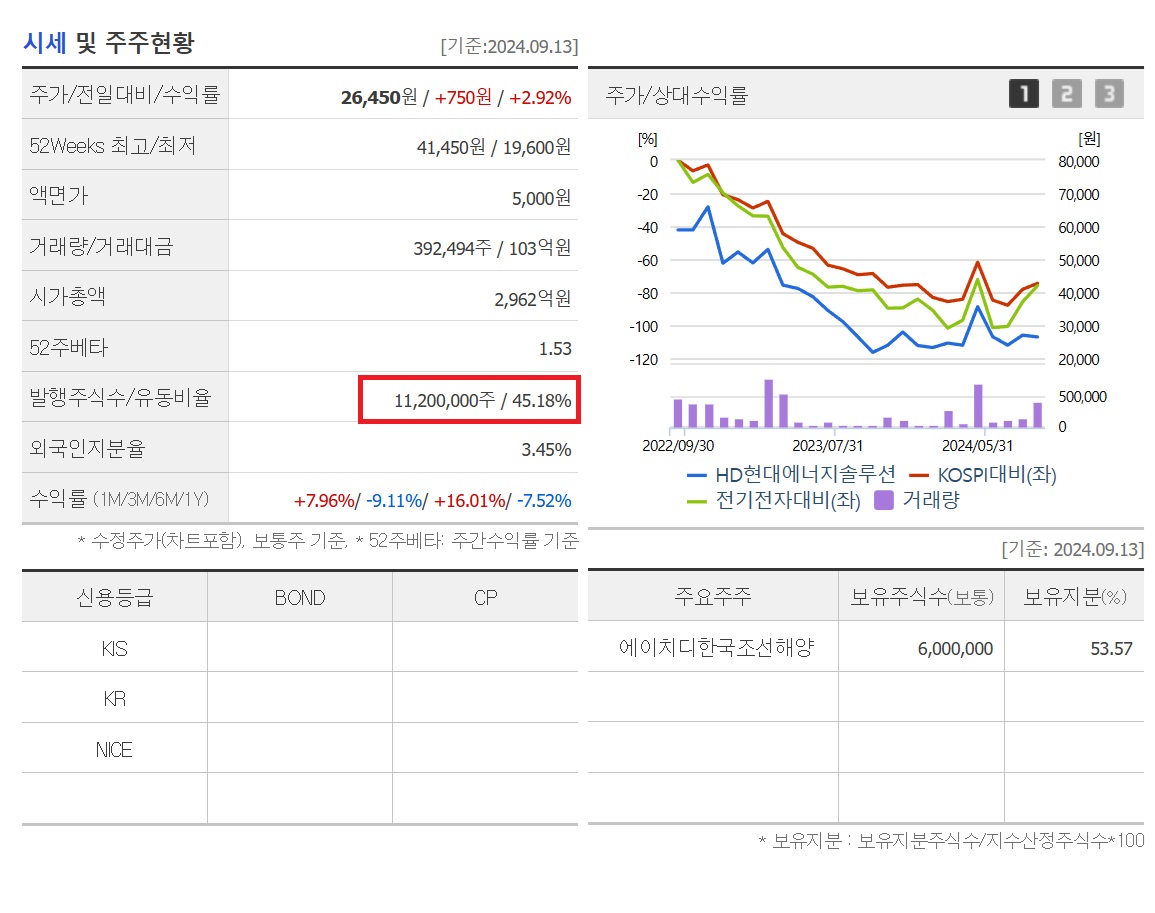The width and height of the screenshot is (1155, 913).
Task: Click the left table date [기준:2024.09.13]
Action: click(x=509, y=46)
